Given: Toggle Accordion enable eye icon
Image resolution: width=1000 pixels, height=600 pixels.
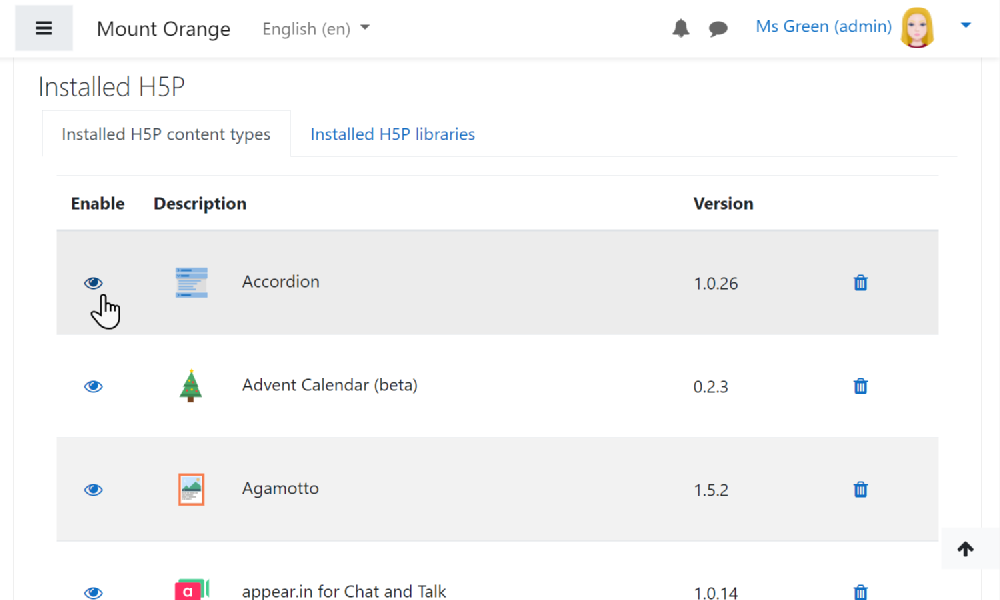Looking at the screenshot, I should click(x=93, y=283).
